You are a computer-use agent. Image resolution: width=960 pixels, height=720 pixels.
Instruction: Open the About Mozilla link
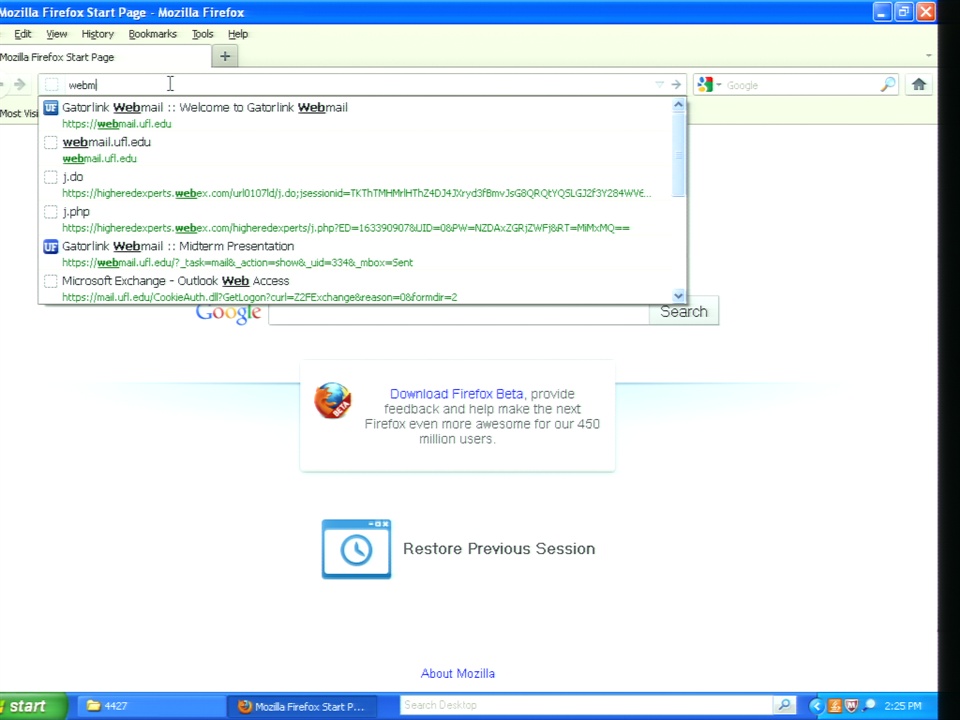pyautogui.click(x=458, y=673)
